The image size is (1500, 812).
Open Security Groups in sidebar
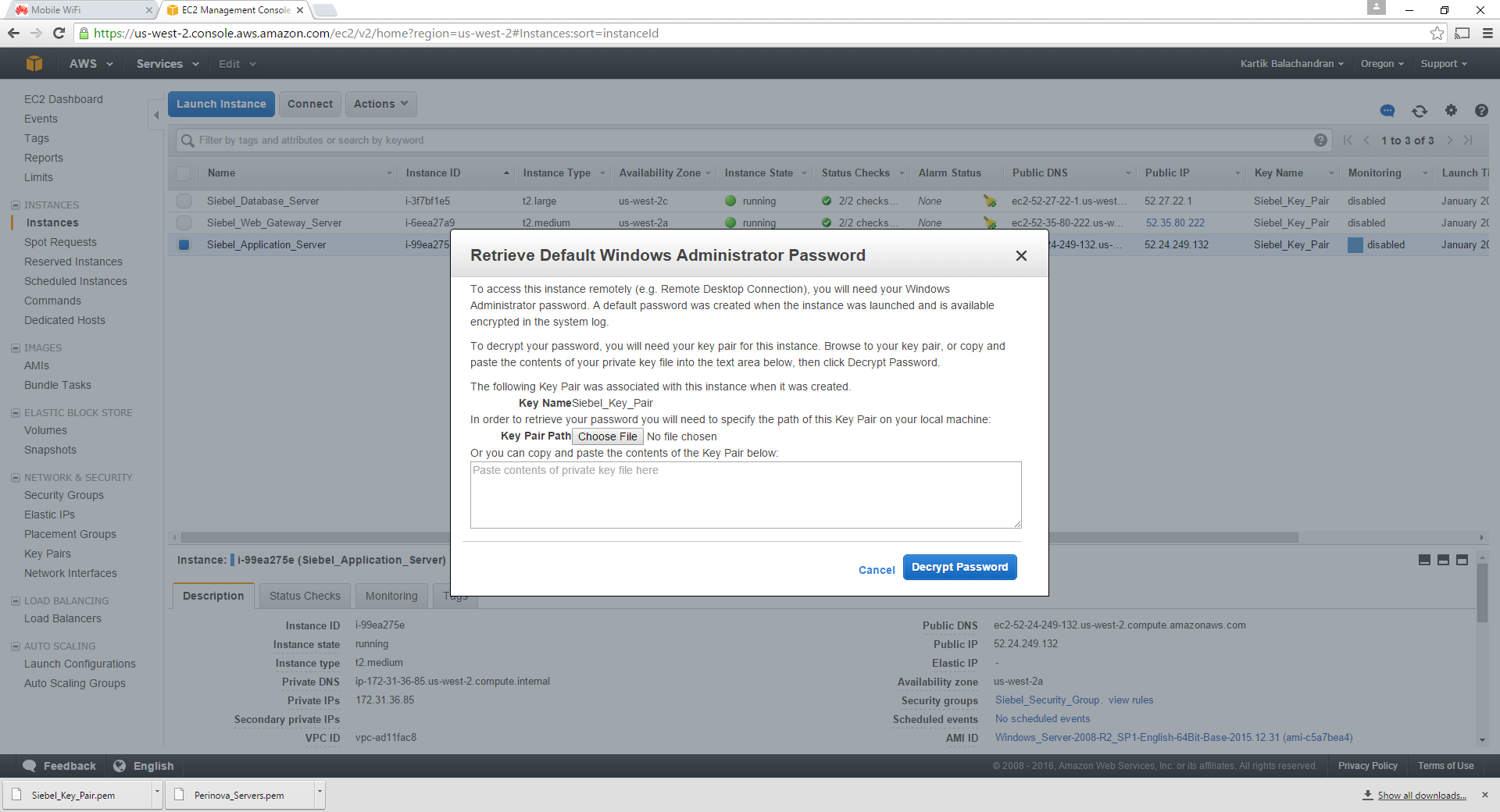[x=64, y=495]
